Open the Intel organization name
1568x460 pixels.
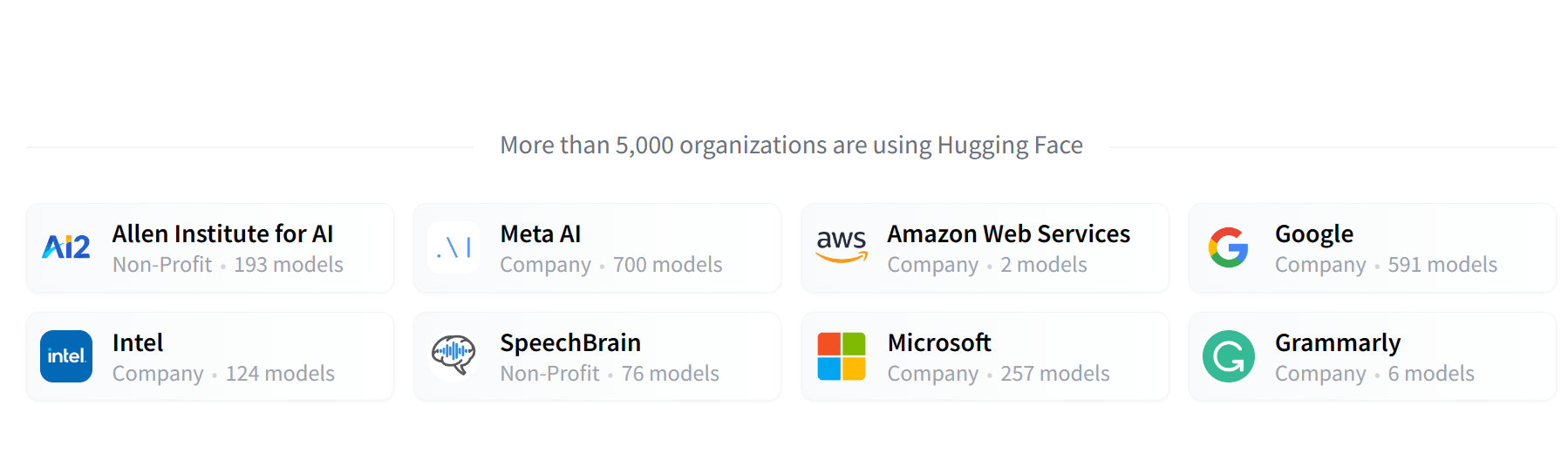138,343
